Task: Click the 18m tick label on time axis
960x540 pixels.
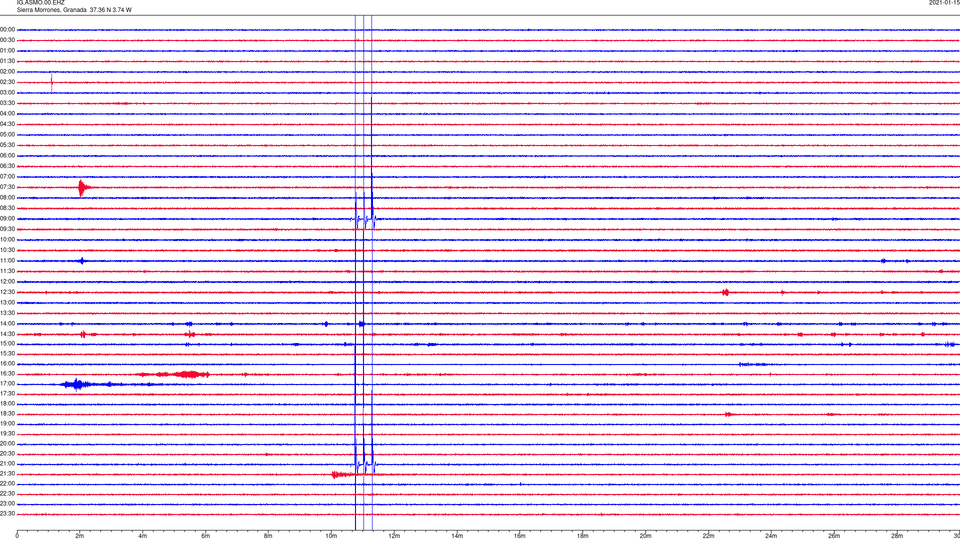Action: click(583, 536)
